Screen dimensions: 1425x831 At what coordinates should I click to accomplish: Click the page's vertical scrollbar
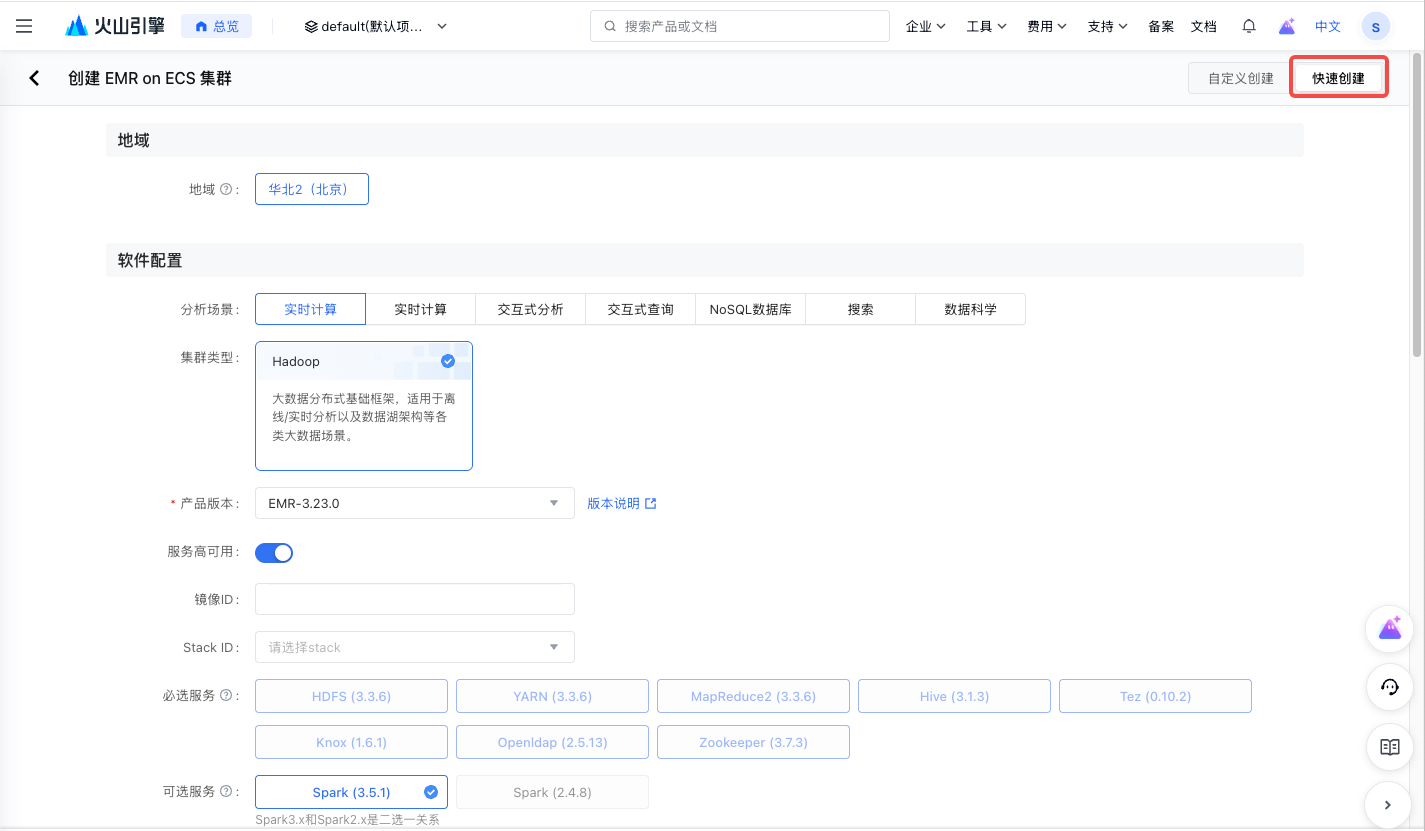pos(1417,204)
